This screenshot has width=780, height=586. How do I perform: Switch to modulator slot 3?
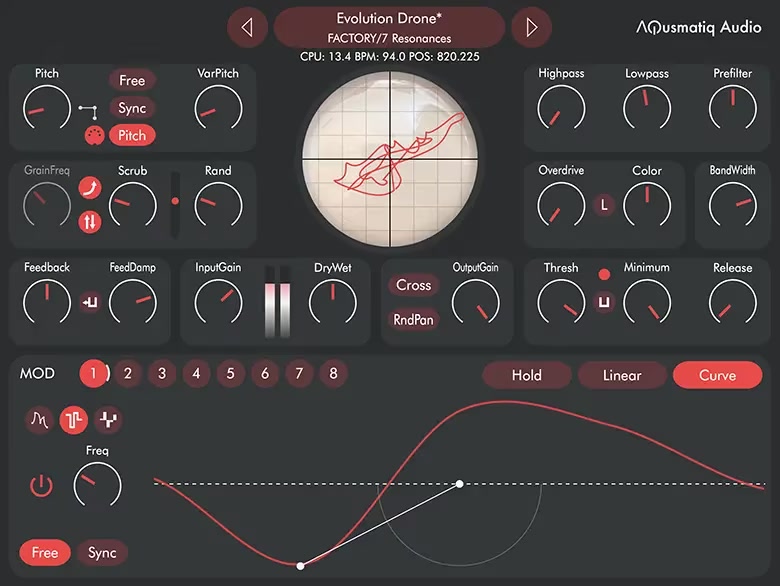(161, 374)
